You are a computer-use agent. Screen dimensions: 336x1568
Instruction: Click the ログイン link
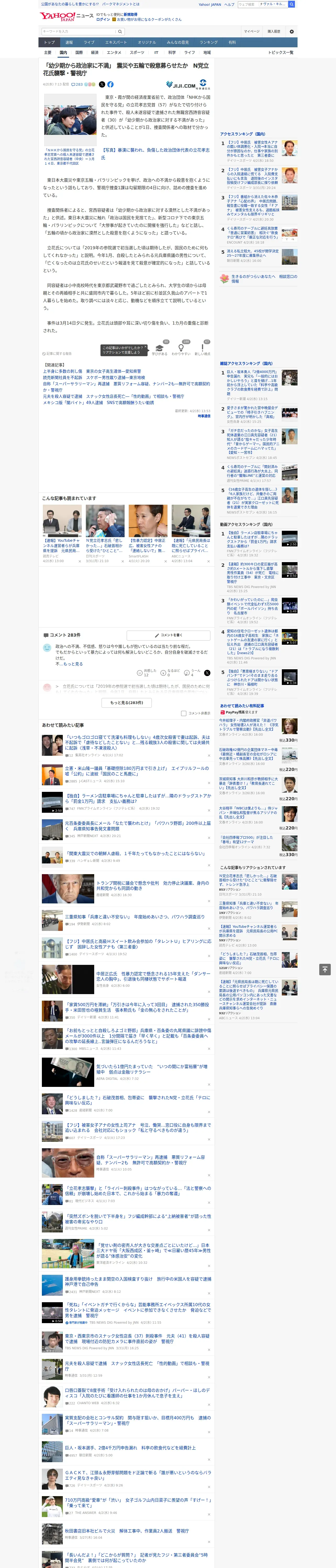point(103,20)
